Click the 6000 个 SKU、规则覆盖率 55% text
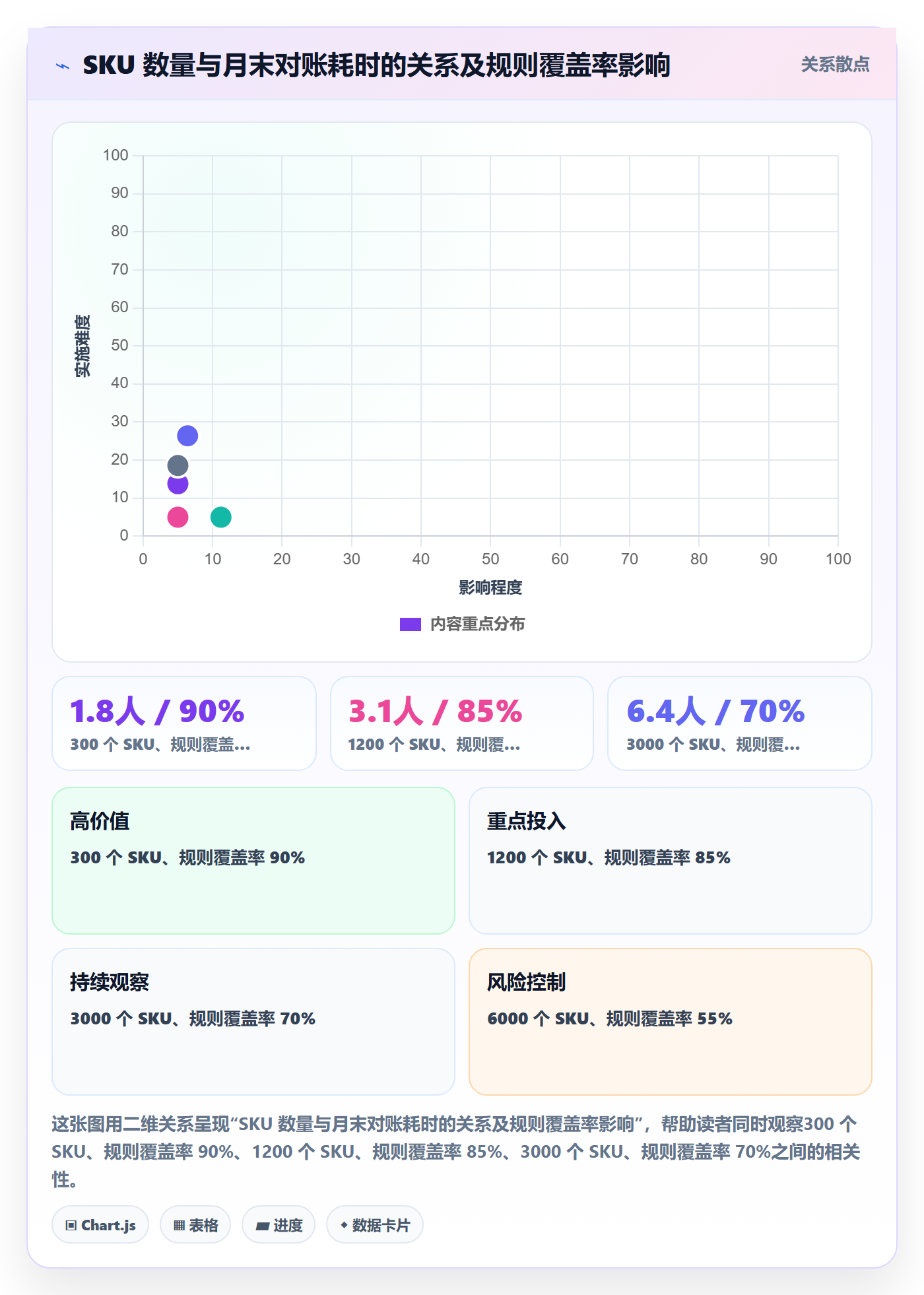The image size is (924, 1295). pos(610,1018)
